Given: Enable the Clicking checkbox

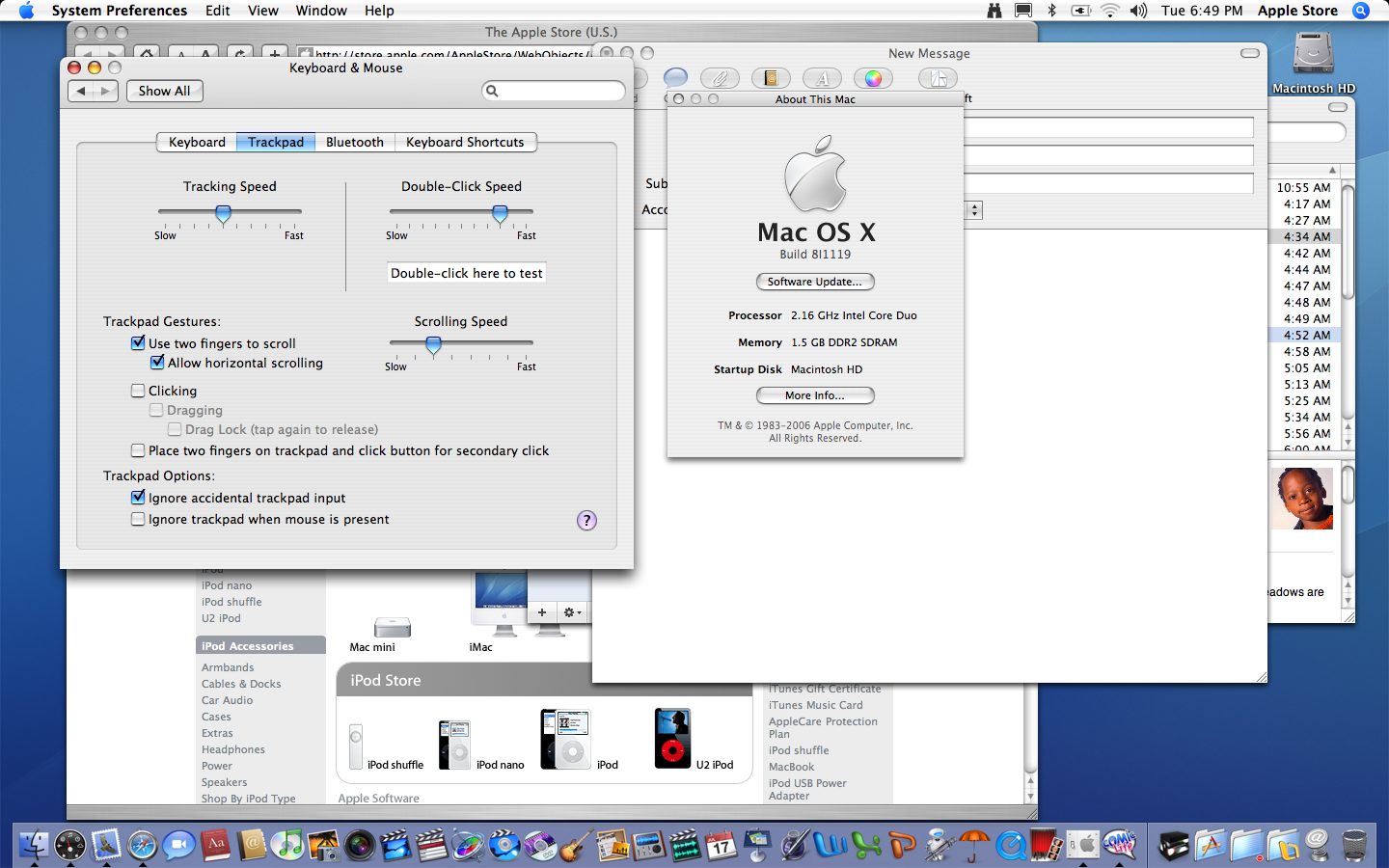Looking at the screenshot, I should [138, 391].
